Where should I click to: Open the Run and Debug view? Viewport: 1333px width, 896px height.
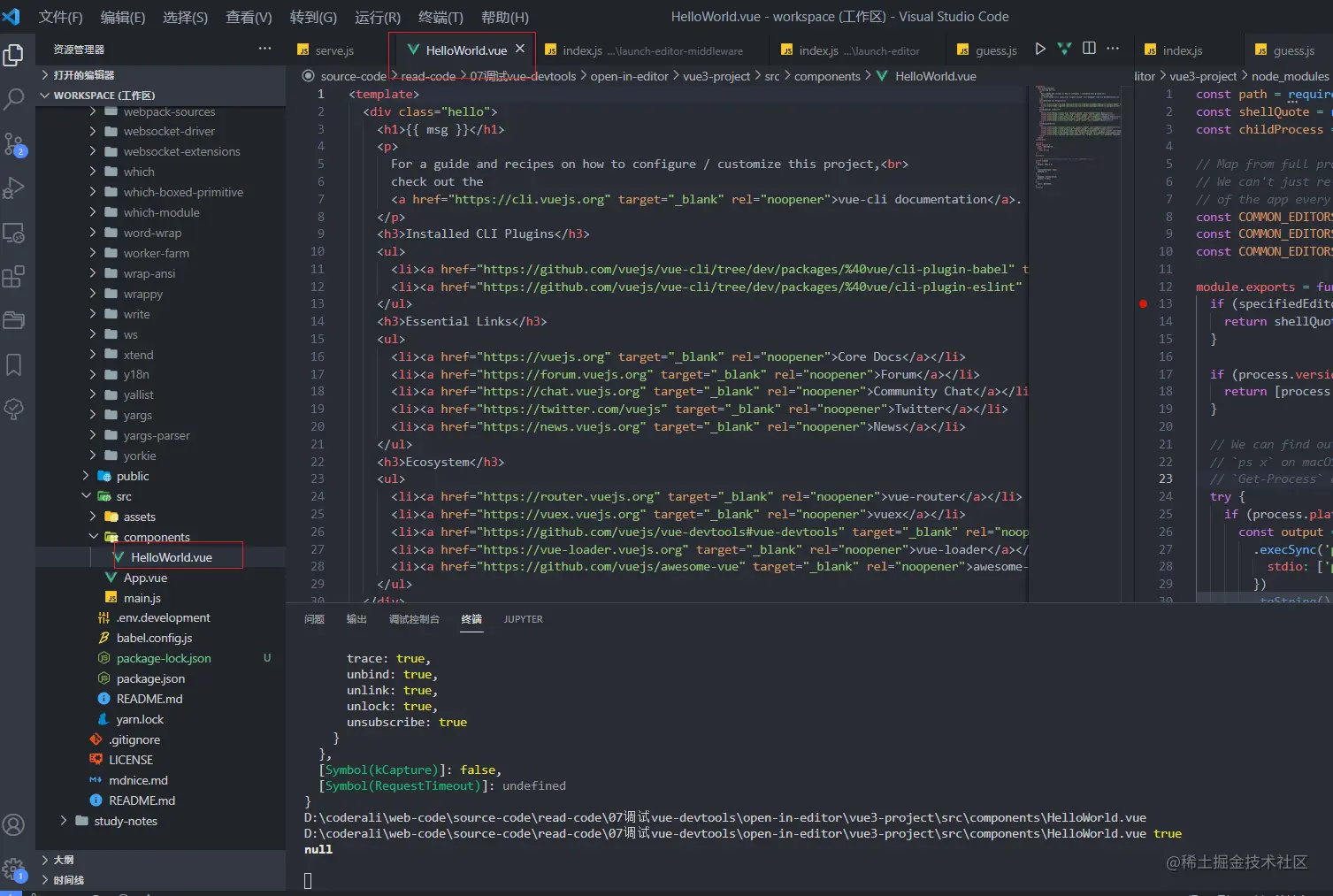(x=14, y=188)
